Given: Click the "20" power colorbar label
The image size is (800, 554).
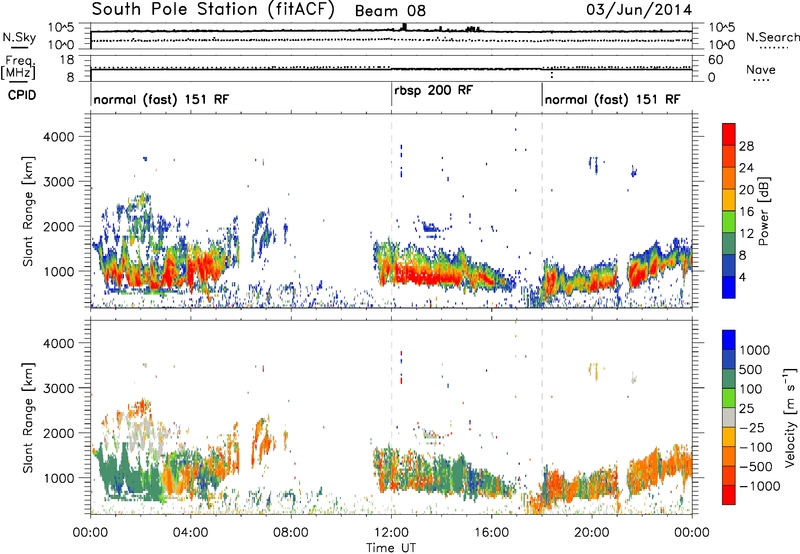Looking at the screenshot, I should pyautogui.click(x=746, y=190).
